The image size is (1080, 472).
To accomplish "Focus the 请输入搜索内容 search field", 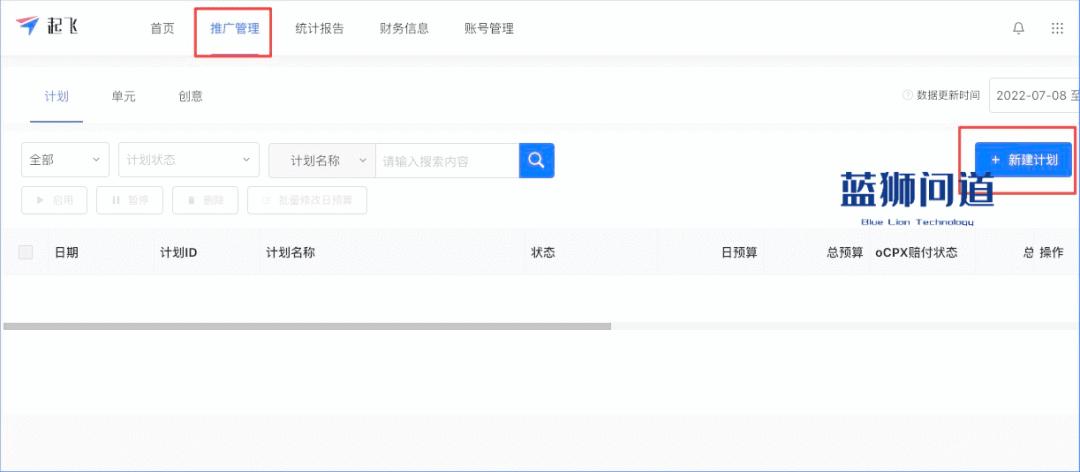I will pos(447,161).
